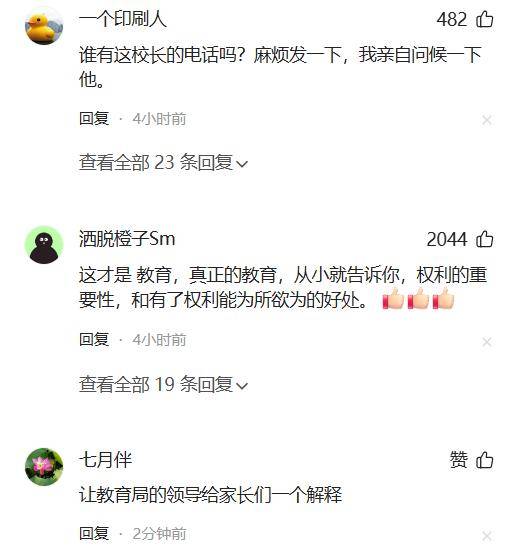527x559 pixels.
Task: Click the chevron beside 23 条回复
Action: 242,164
